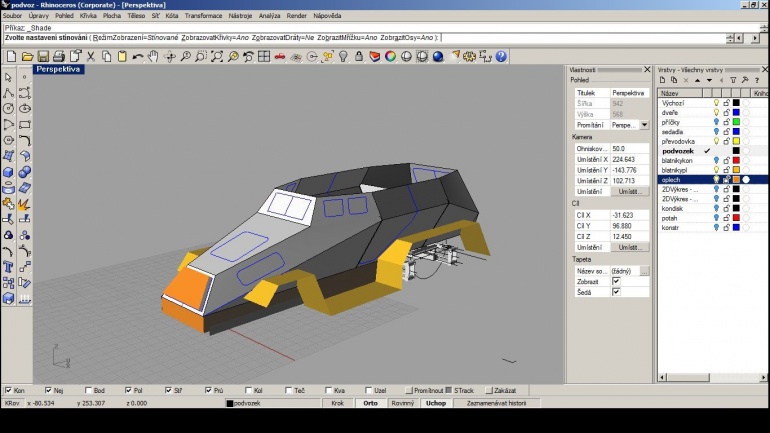Viewport: 770px width, 433px height.
Task: Open the Render menu
Action: (x=297, y=16)
